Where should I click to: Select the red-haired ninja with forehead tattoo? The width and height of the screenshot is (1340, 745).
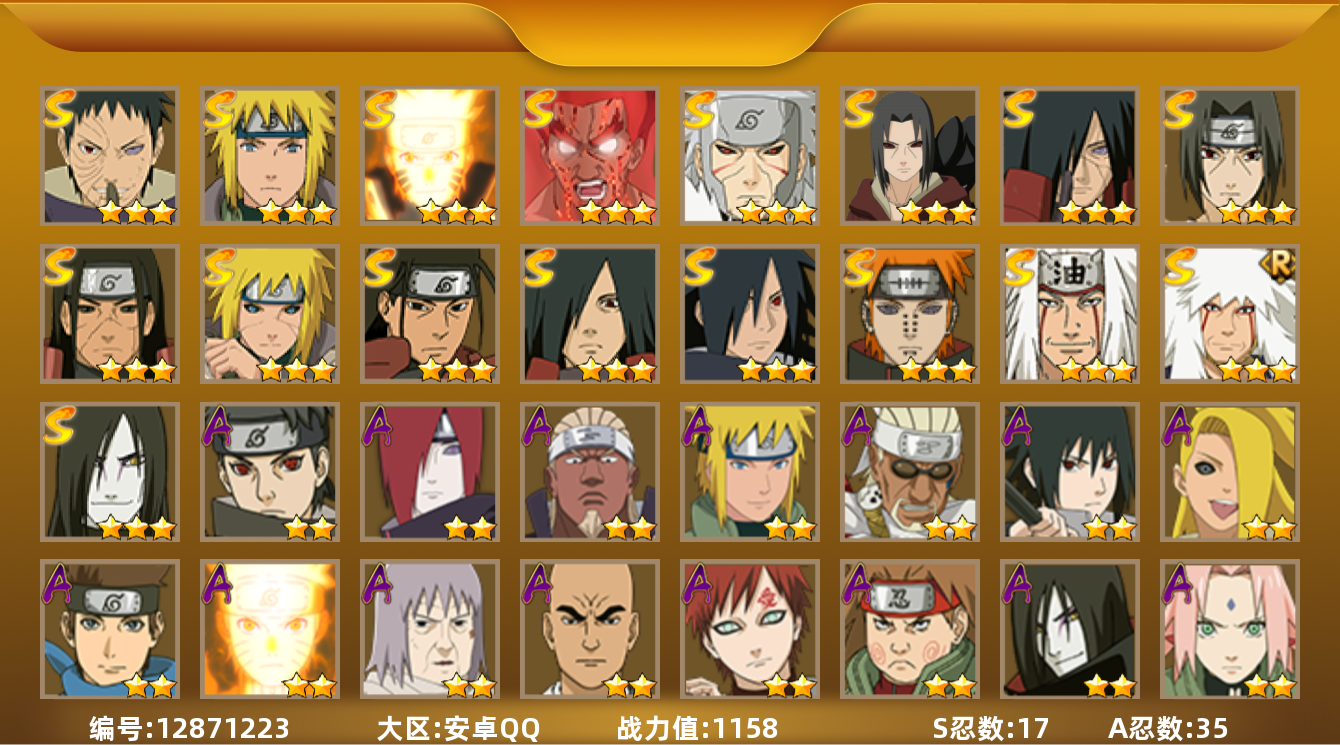(x=749, y=630)
